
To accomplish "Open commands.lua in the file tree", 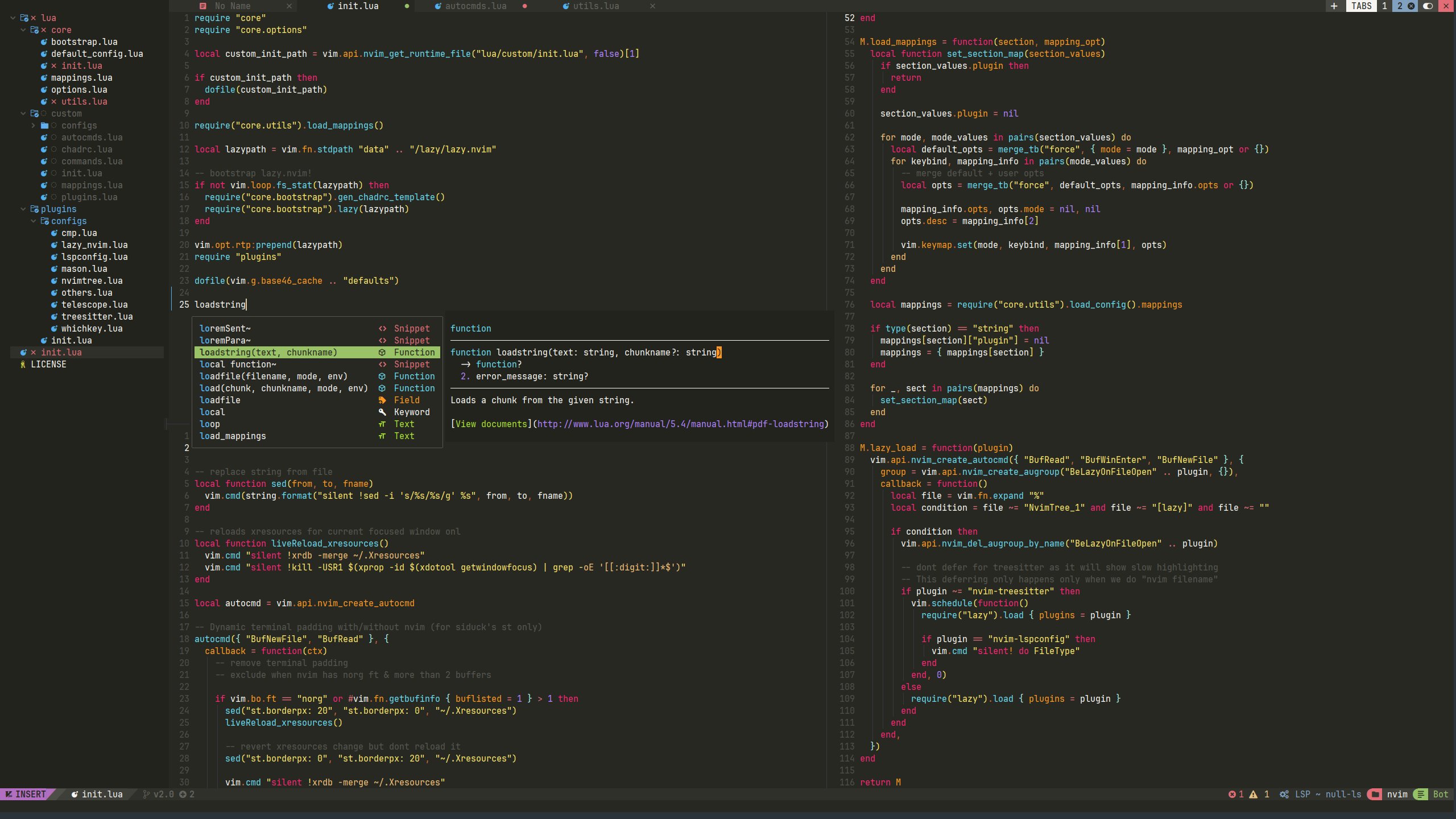I will [92, 162].
